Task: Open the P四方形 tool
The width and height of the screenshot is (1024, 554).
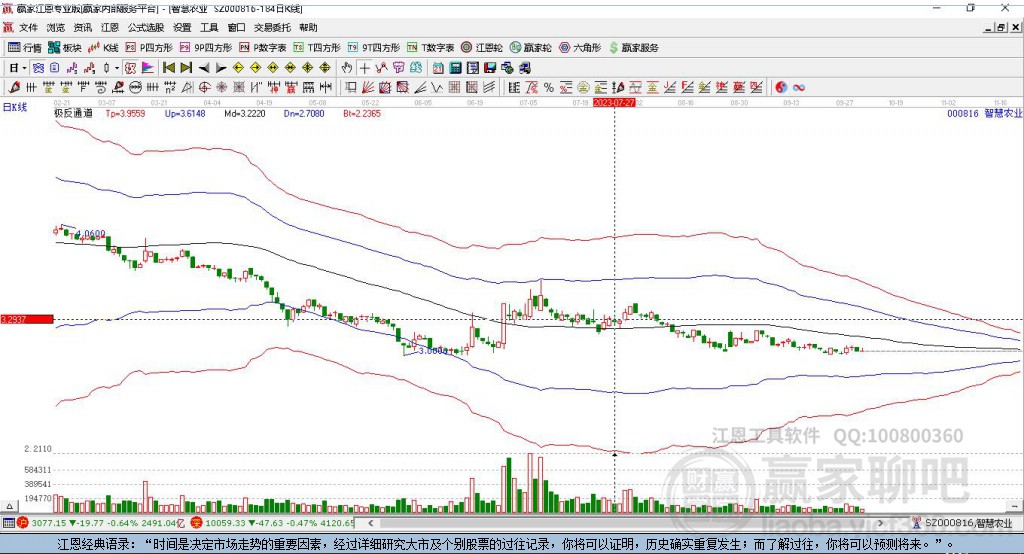Action: (149, 48)
